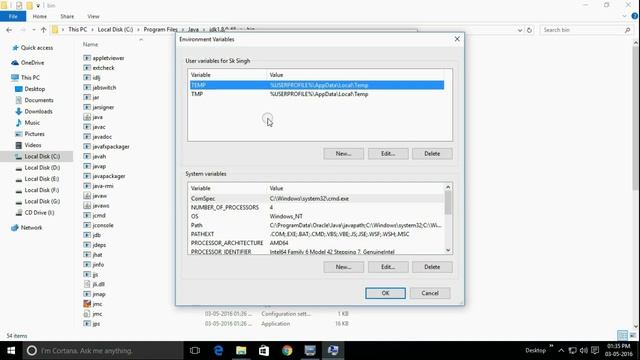
Task: Open Network in navigation pane
Action: coord(31,228)
